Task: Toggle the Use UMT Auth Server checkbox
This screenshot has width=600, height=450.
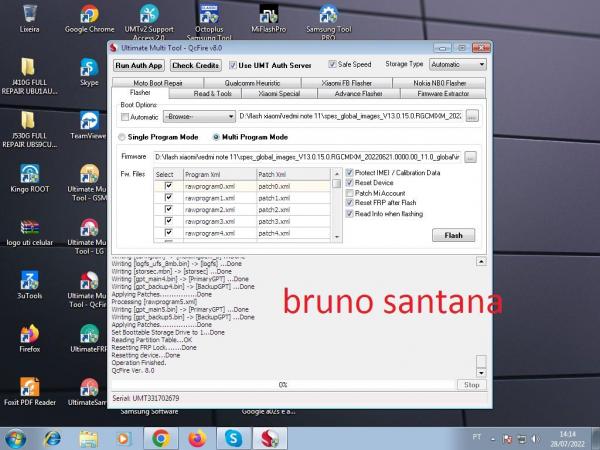Action: click(x=233, y=65)
